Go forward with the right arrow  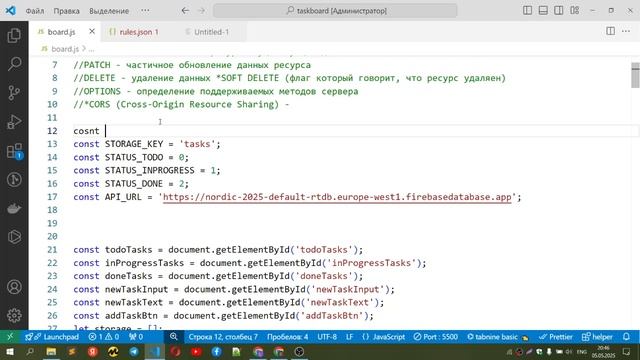coord(202,11)
